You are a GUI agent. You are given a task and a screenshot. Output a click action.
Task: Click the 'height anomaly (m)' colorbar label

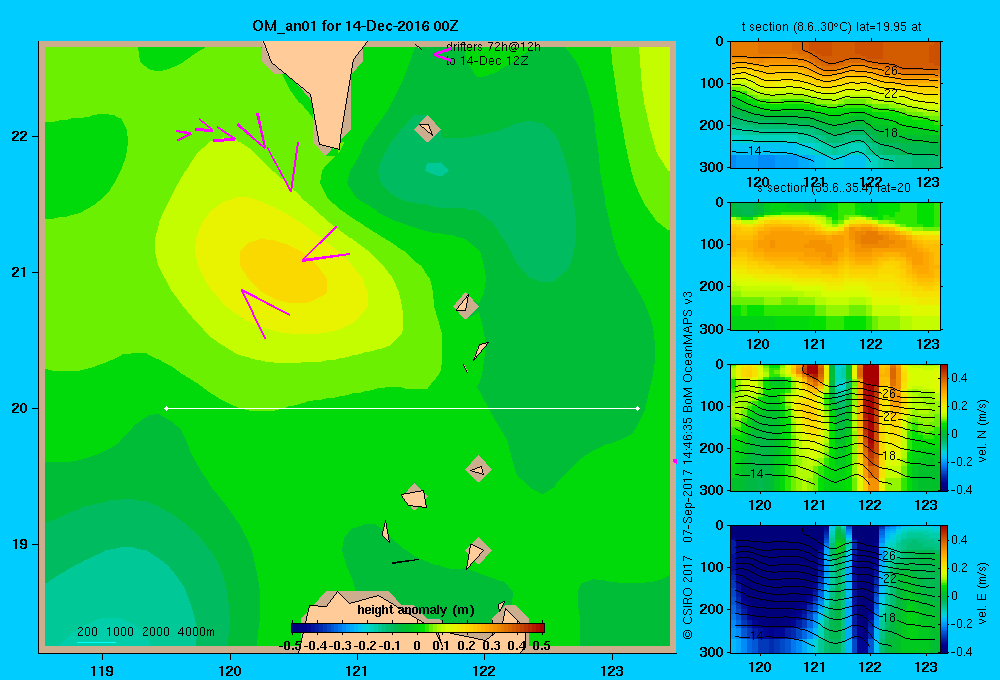pyautogui.click(x=416, y=610)
